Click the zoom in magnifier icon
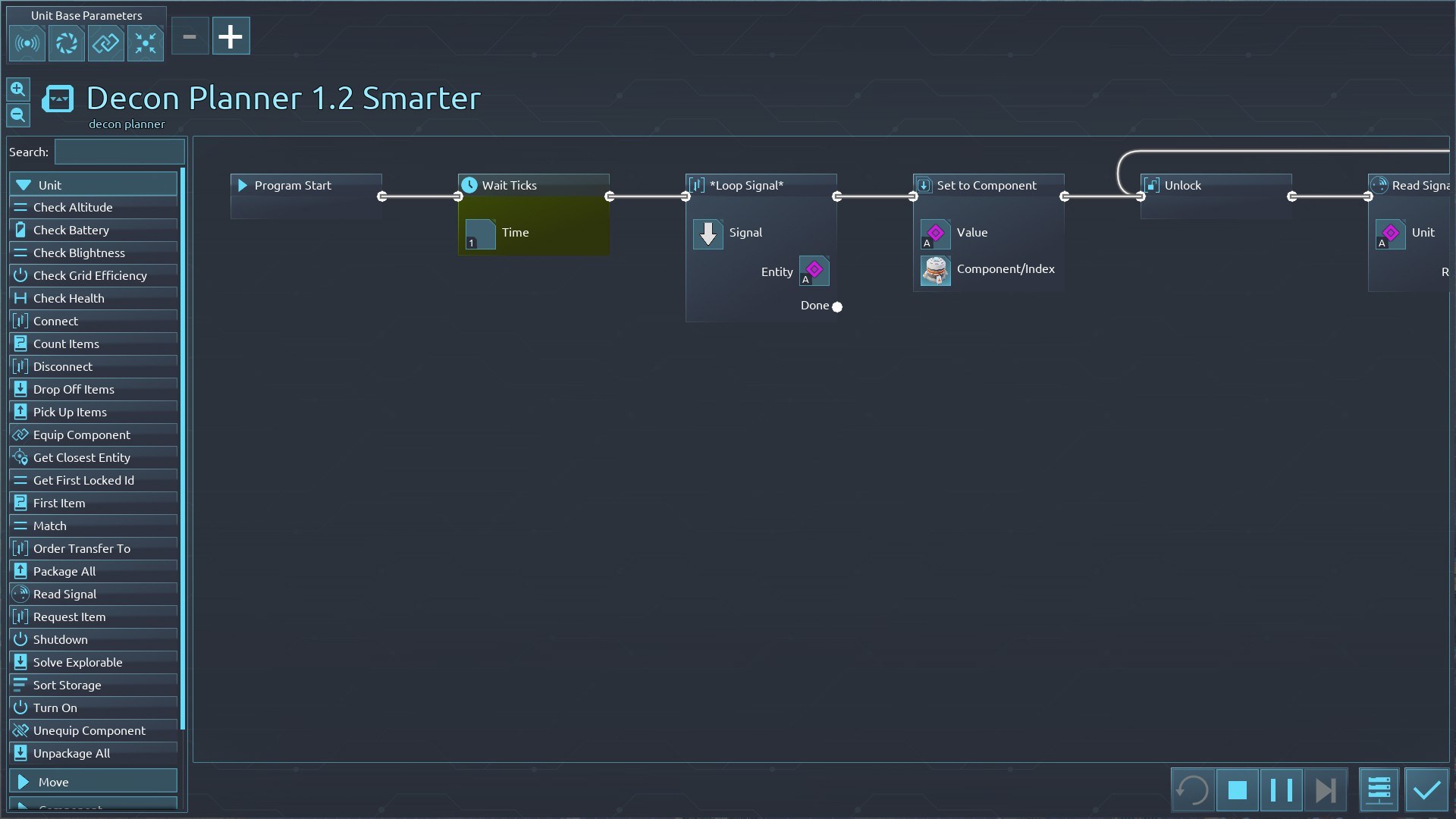The image size is (1456, 819). (x=18, y=89)
